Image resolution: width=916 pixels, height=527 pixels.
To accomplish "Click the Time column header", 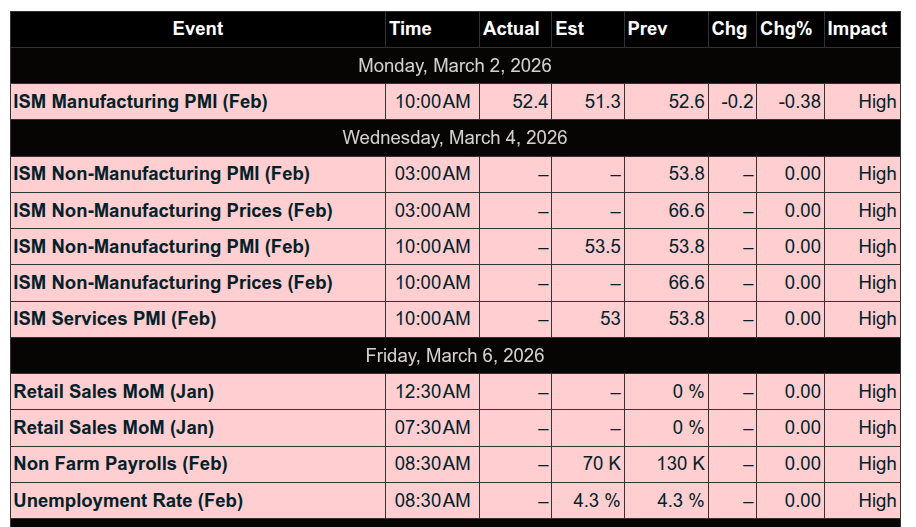I will 410,29.
